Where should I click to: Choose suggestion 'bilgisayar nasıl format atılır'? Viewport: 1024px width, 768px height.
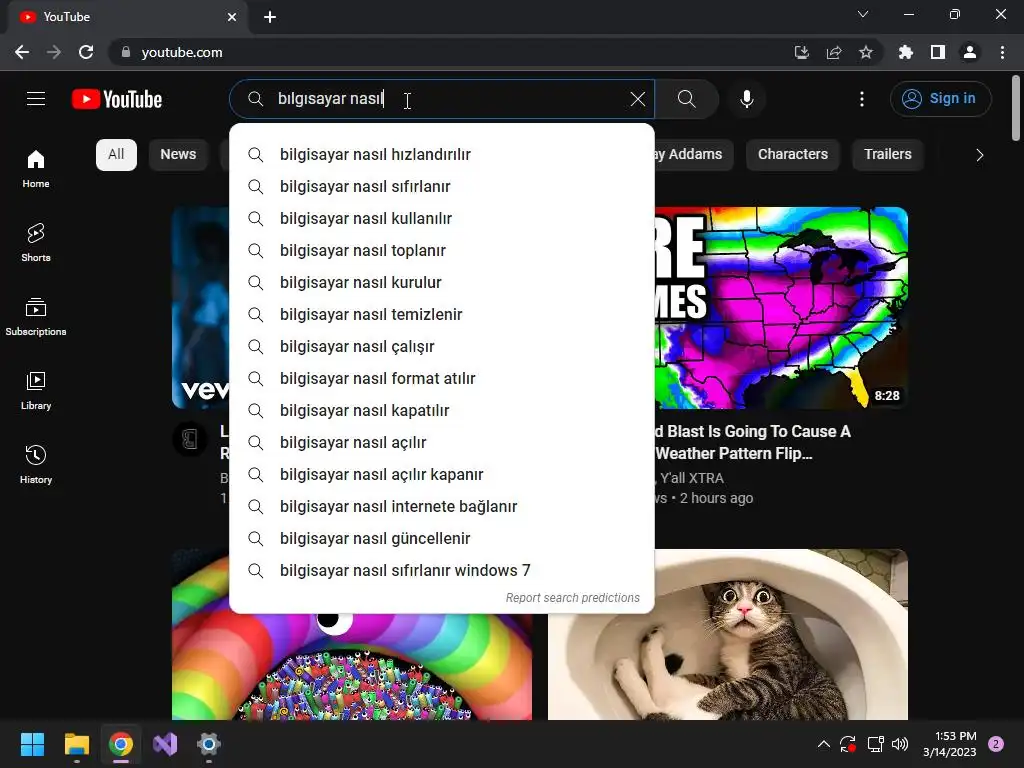coord(442,379)
